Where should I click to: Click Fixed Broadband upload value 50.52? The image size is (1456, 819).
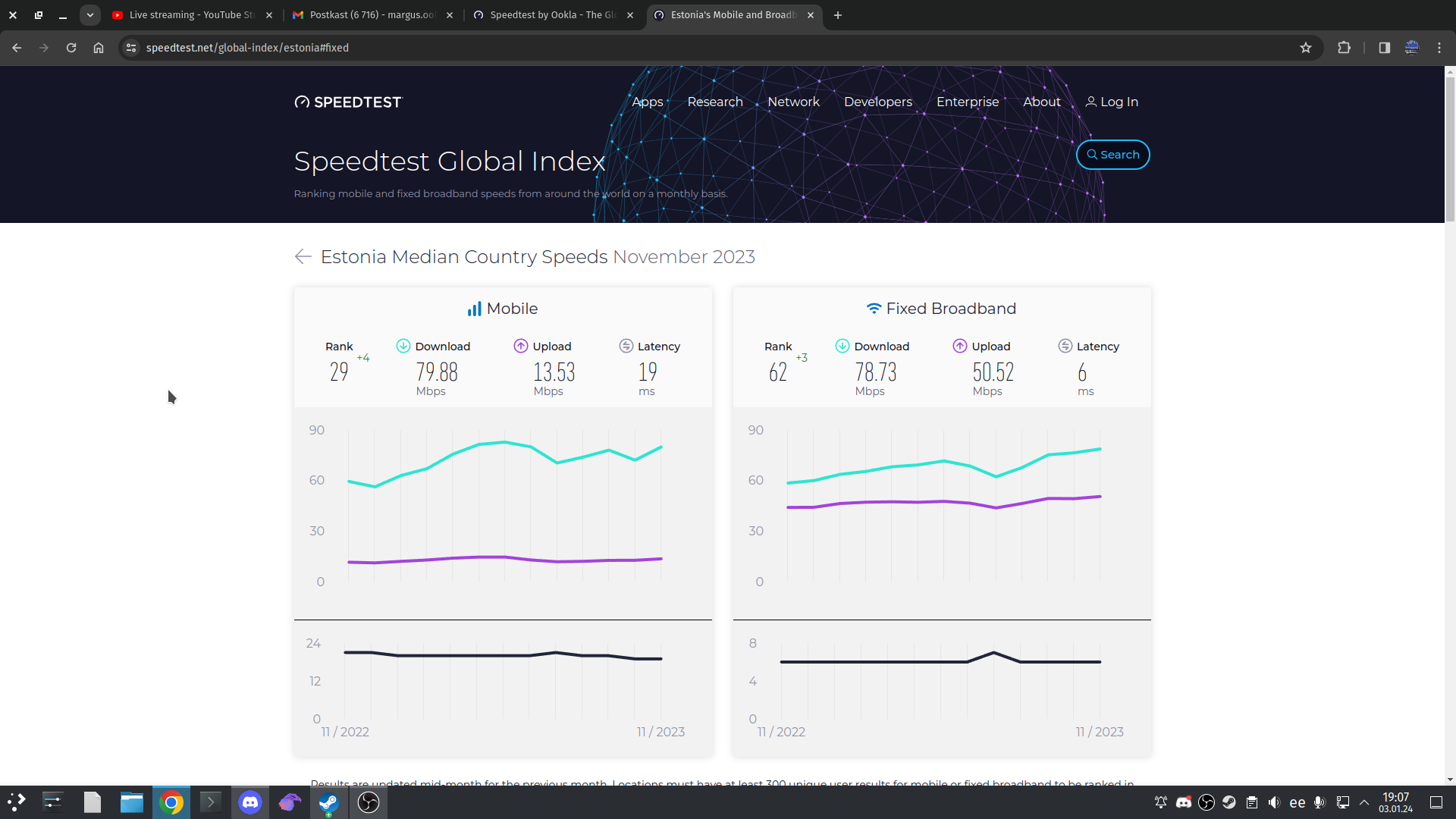tap(993, 372)
